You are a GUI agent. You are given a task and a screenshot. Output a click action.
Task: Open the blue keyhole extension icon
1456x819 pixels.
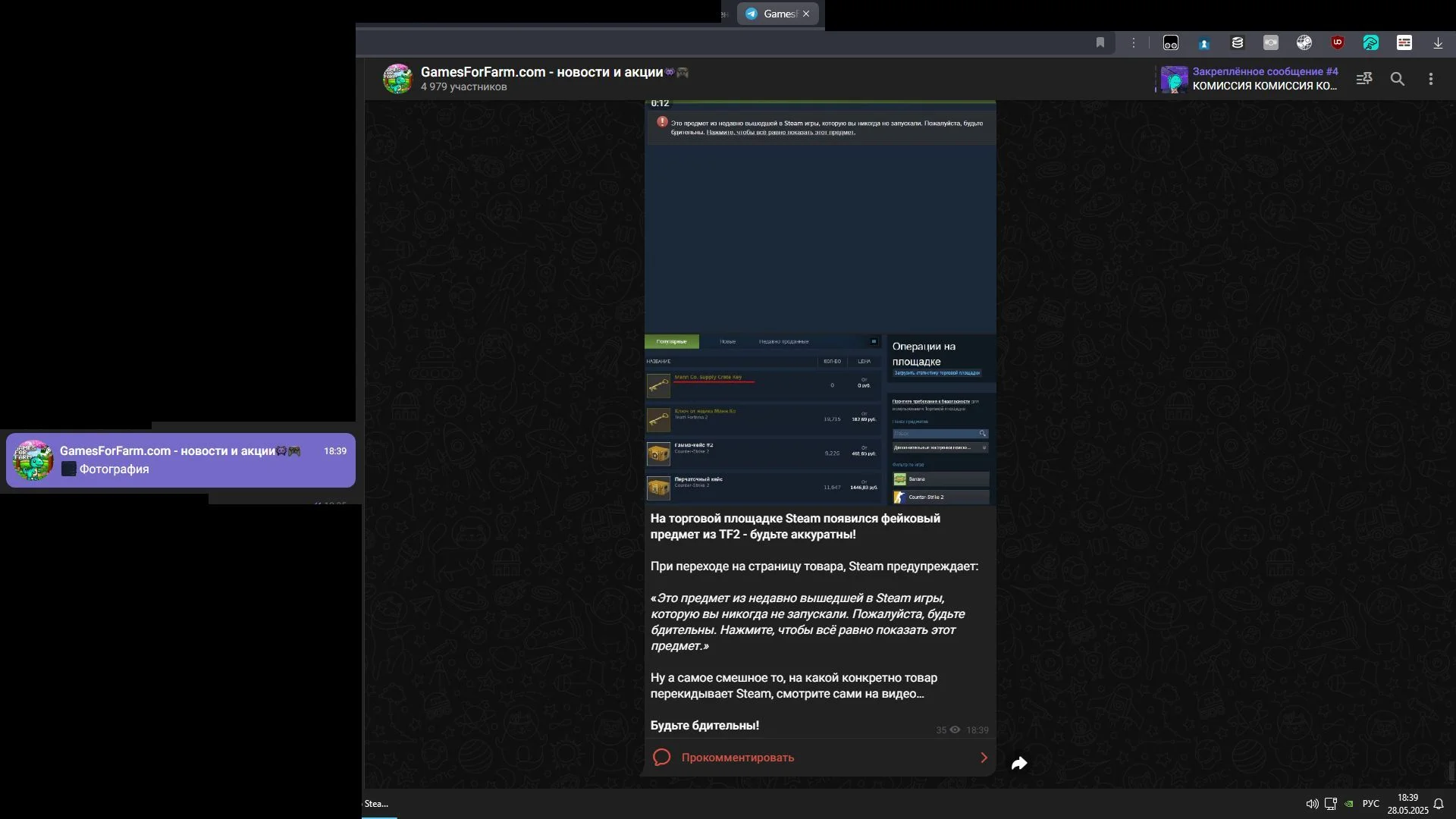(x=1204, y=43)
